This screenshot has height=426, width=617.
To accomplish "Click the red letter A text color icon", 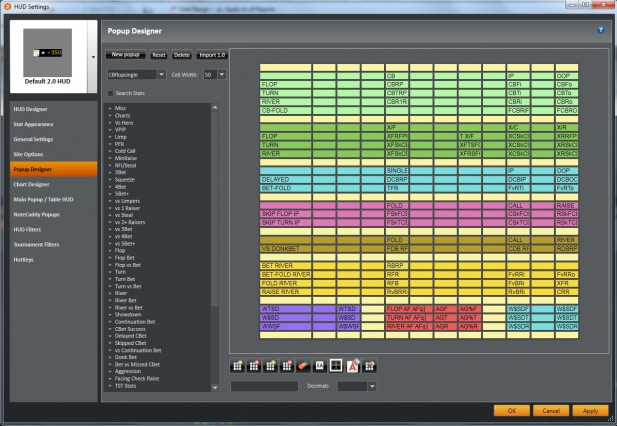I will tap(353, 366).
